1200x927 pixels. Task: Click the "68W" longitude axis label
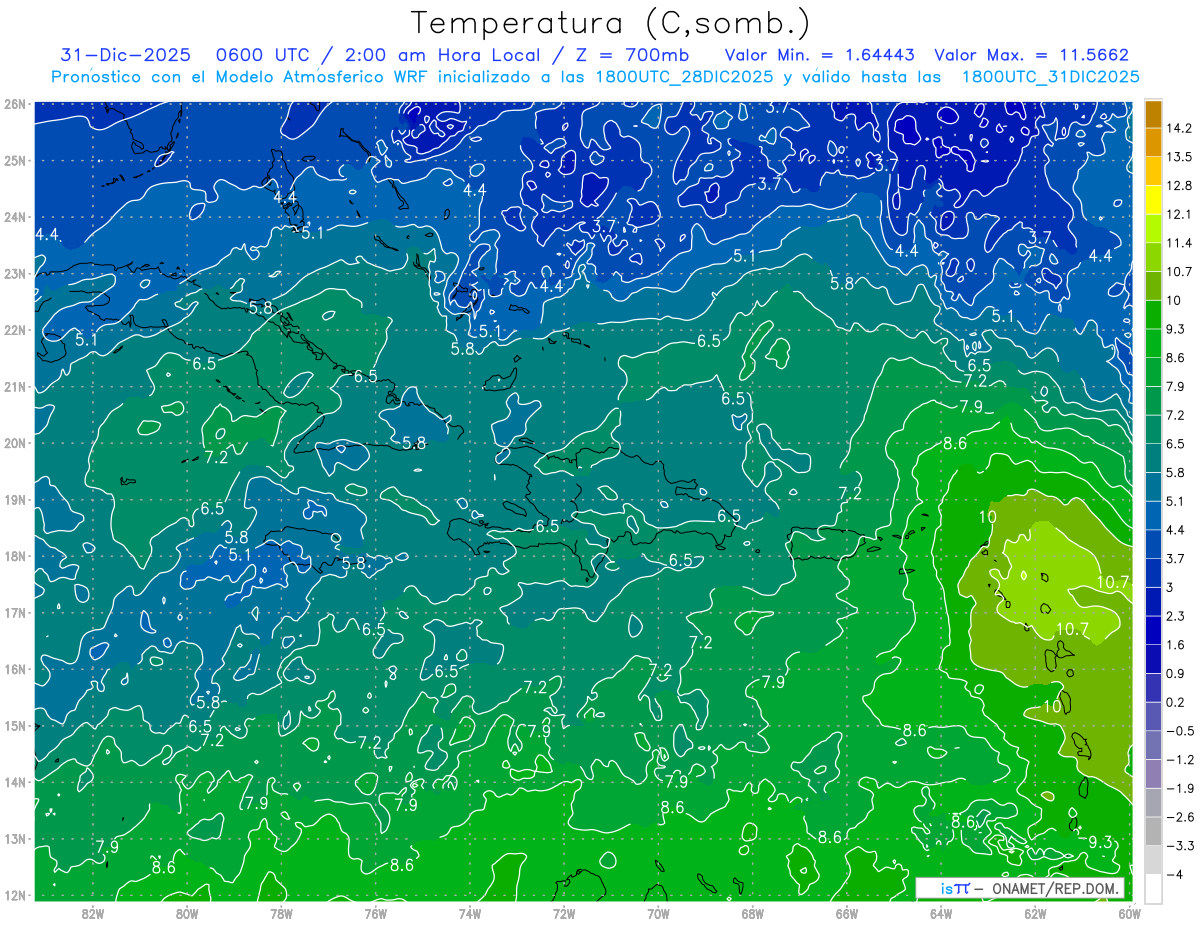tap(752, 913)
